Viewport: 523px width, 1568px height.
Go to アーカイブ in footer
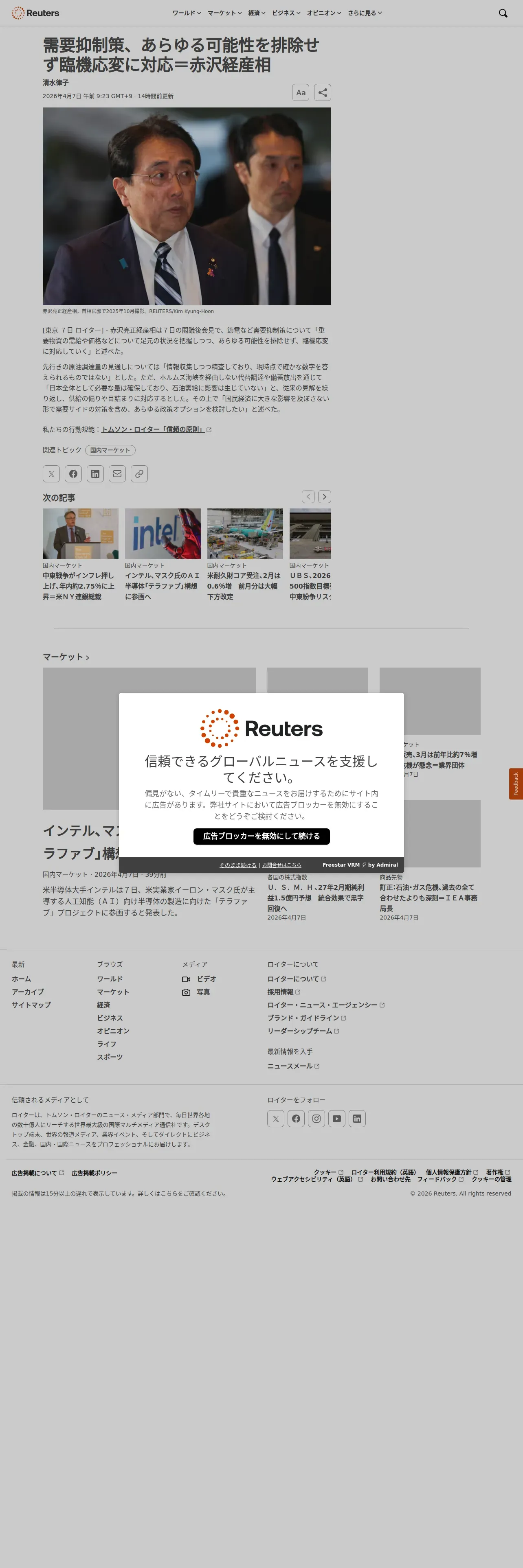[27, 992]
